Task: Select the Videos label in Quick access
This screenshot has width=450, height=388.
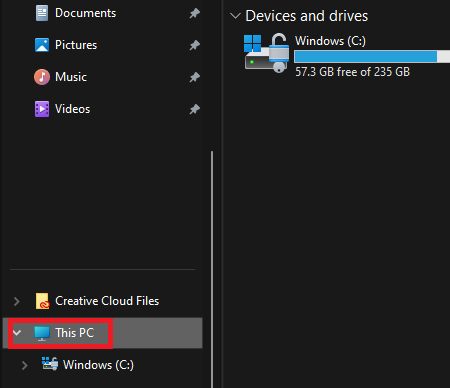Action: 73,109
